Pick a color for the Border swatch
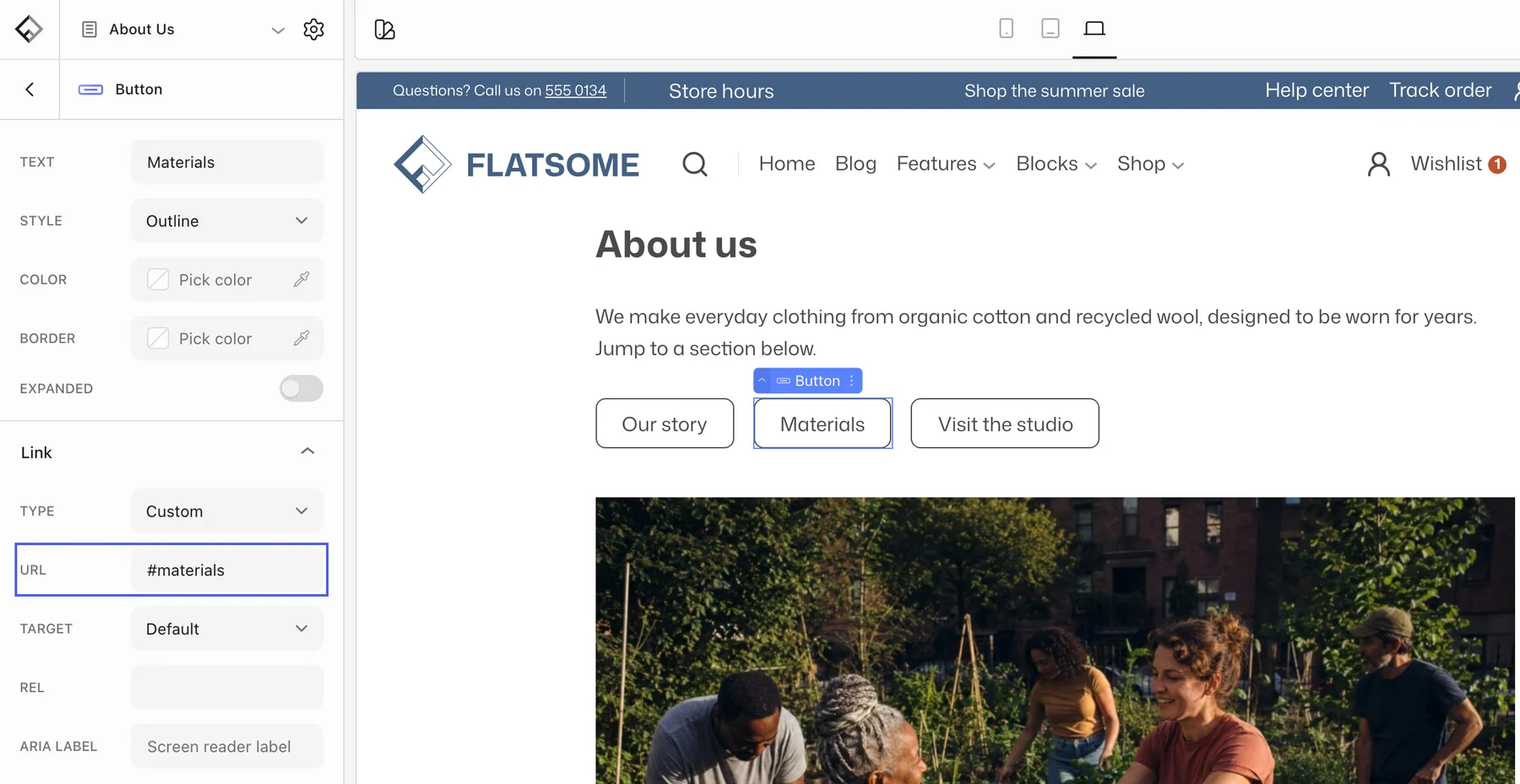The width and height of the screenshot is (1520, 784). point(158,338)
